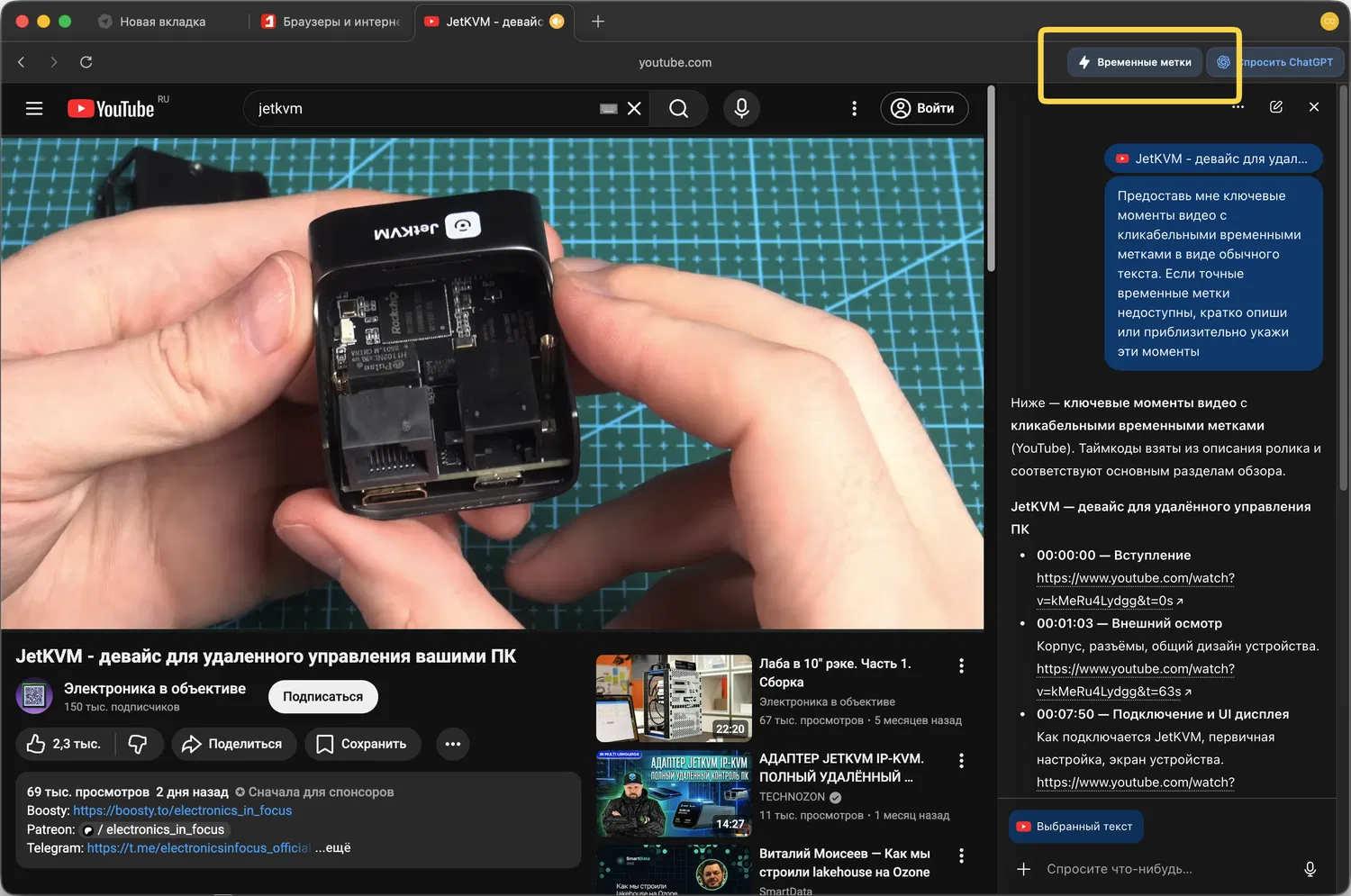Viewport: 1351px width, 896px height.
Task: Open the Лаба в 10" рэке video thumbnail
Action: (x=674, y=698)
